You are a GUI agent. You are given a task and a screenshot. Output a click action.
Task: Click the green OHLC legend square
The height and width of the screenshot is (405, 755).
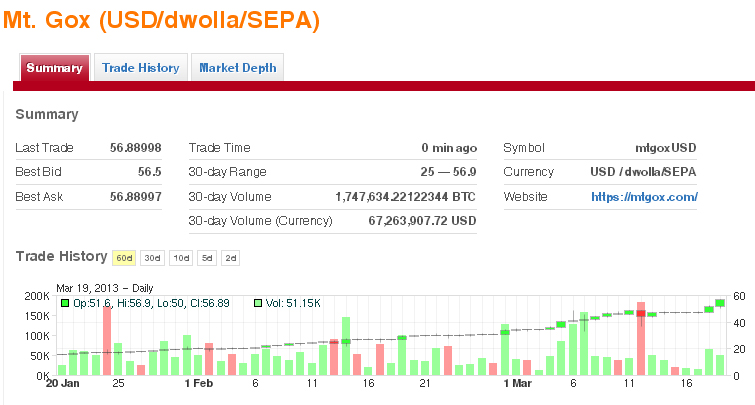pyautogui.click(x=65, y=303)
